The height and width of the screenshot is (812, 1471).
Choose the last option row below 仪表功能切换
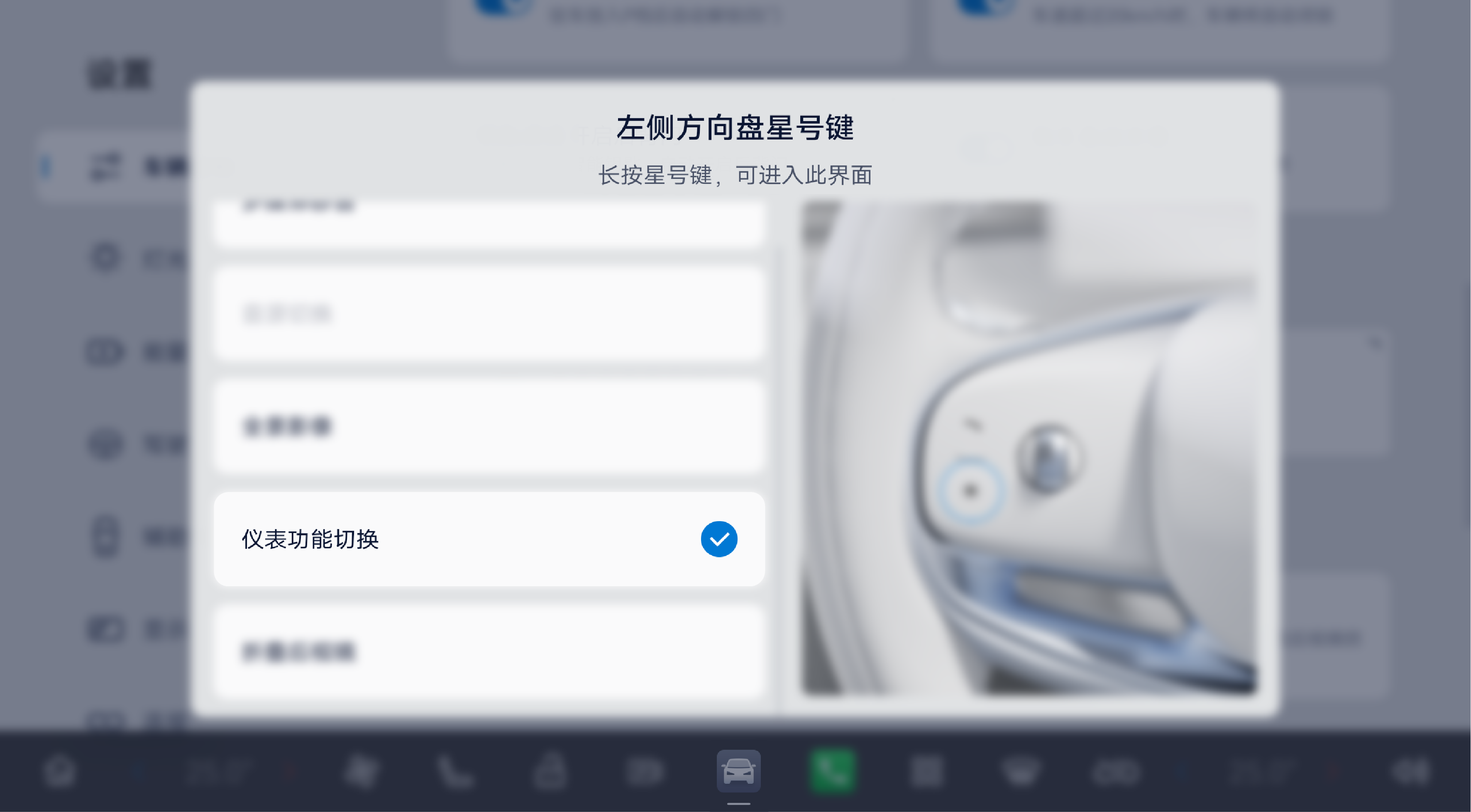tap(489, 651)
